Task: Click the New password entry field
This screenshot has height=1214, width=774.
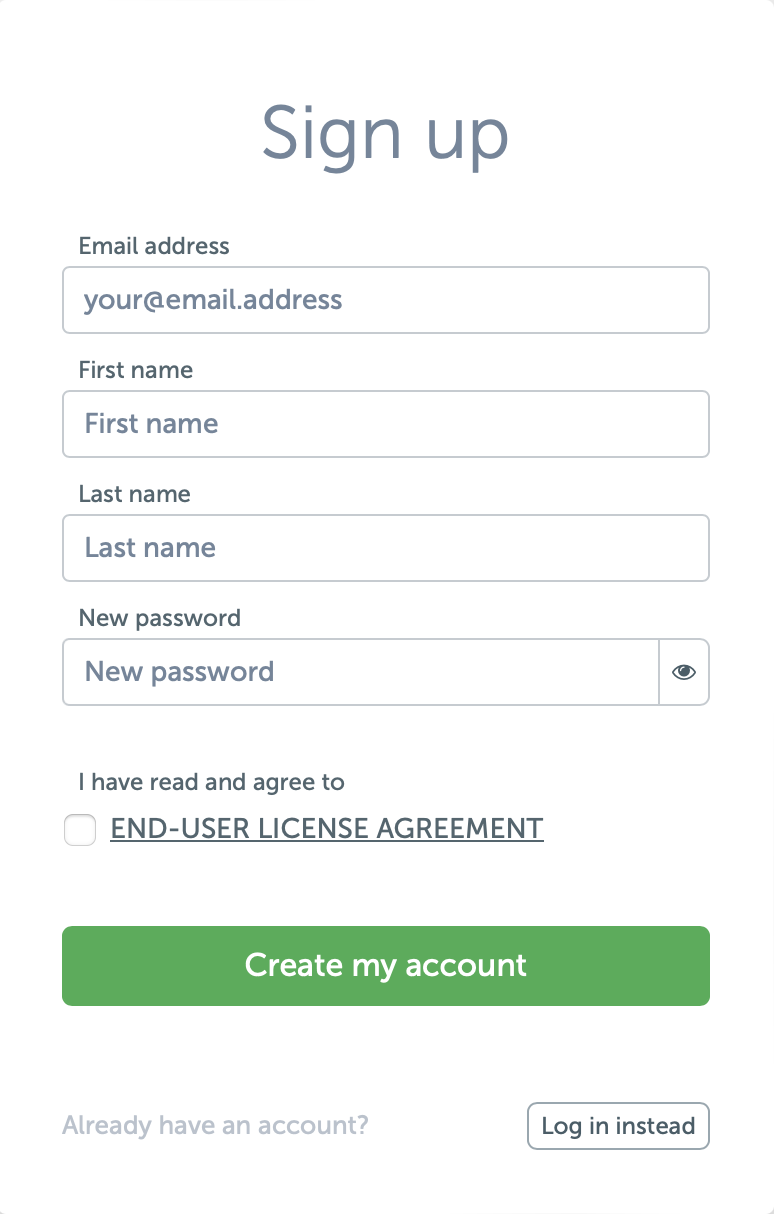Action: pos(360,672)
